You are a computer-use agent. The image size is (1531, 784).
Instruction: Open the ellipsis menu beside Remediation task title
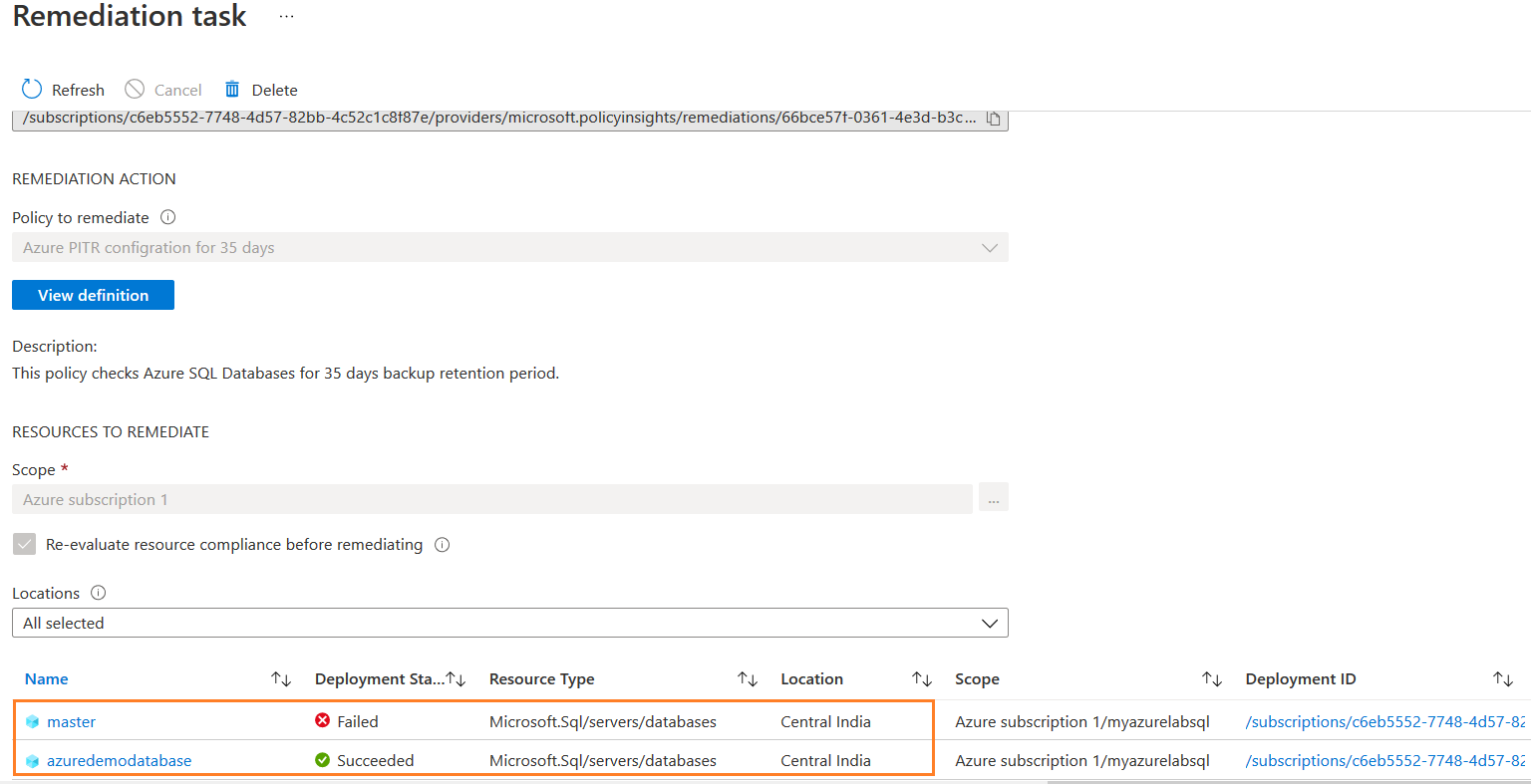click(286, 17)
